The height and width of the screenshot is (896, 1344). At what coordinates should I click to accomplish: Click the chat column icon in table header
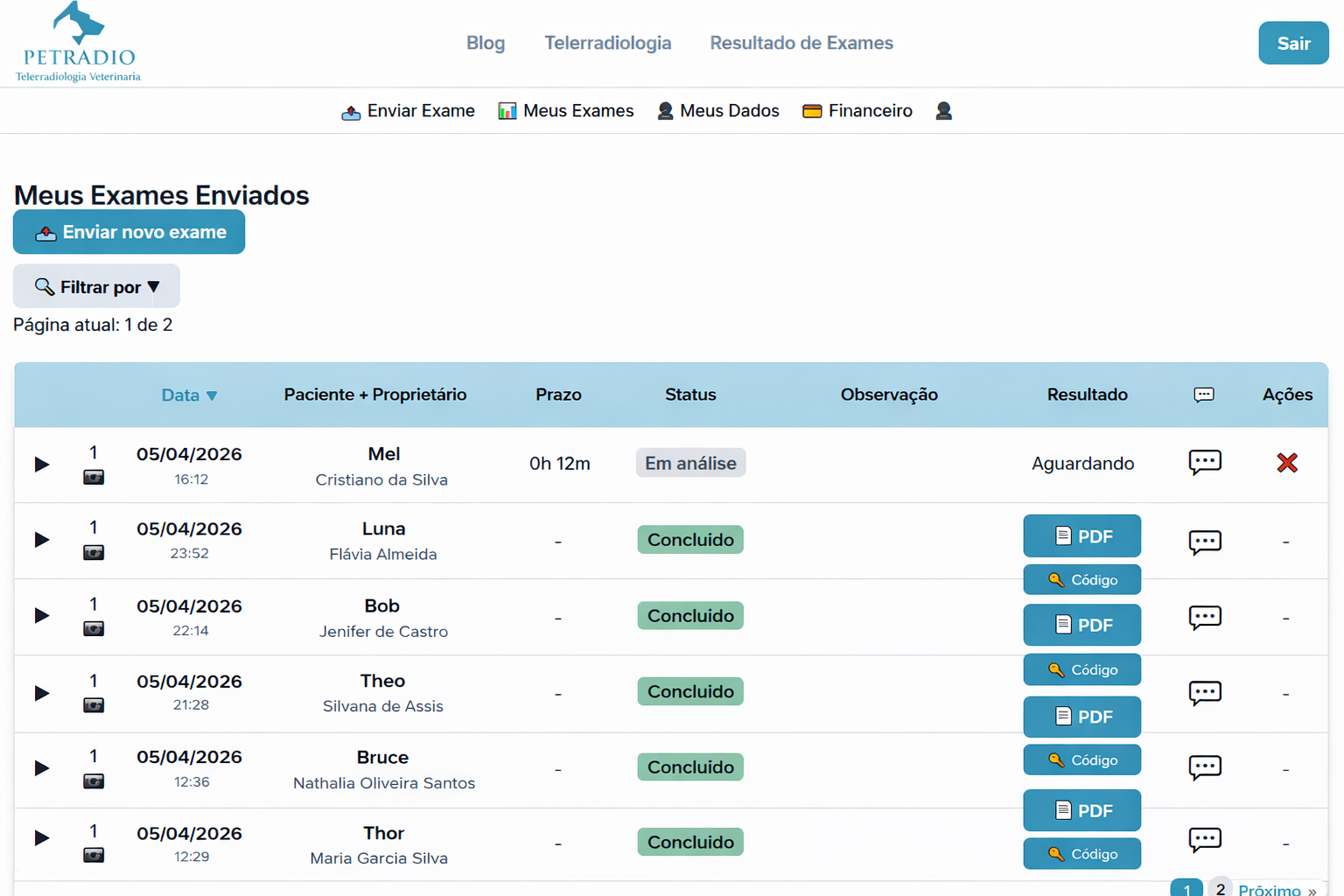1205,395
